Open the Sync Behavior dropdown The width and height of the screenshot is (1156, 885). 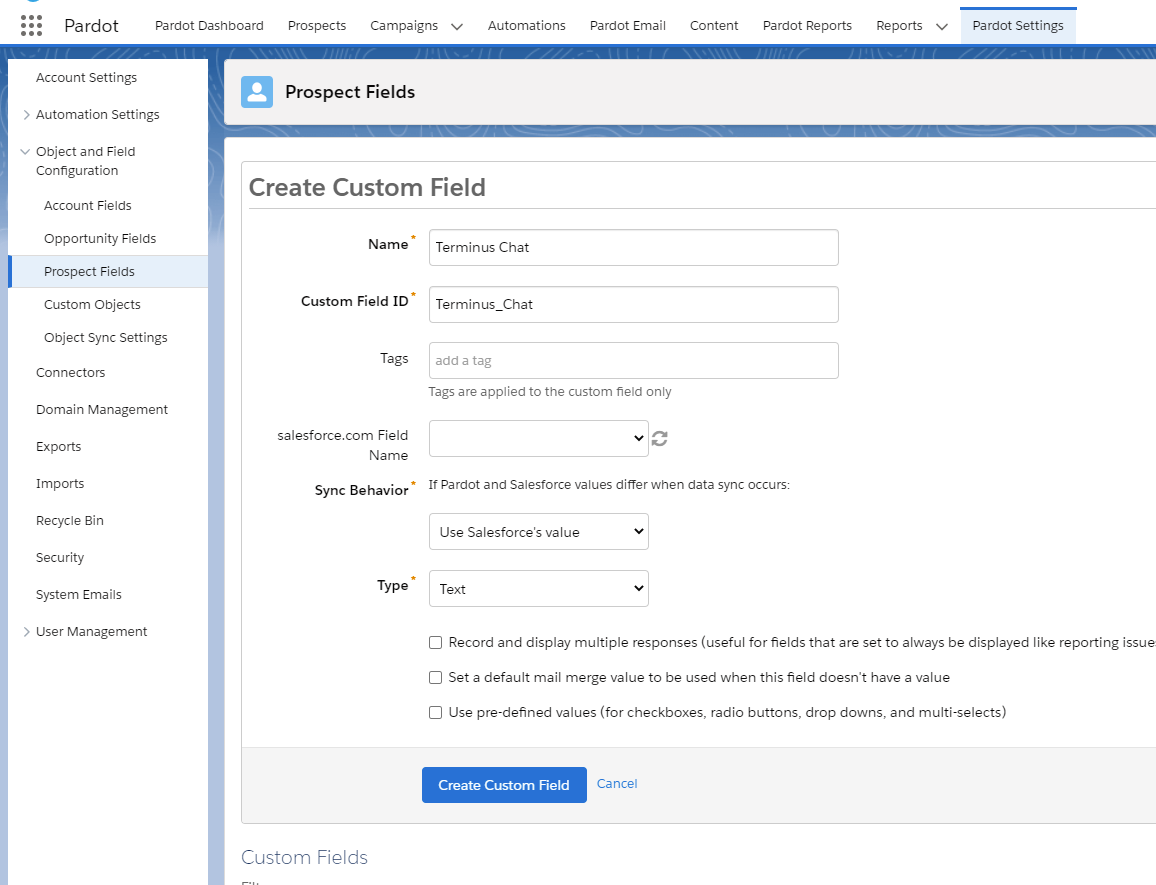[539, 532]
